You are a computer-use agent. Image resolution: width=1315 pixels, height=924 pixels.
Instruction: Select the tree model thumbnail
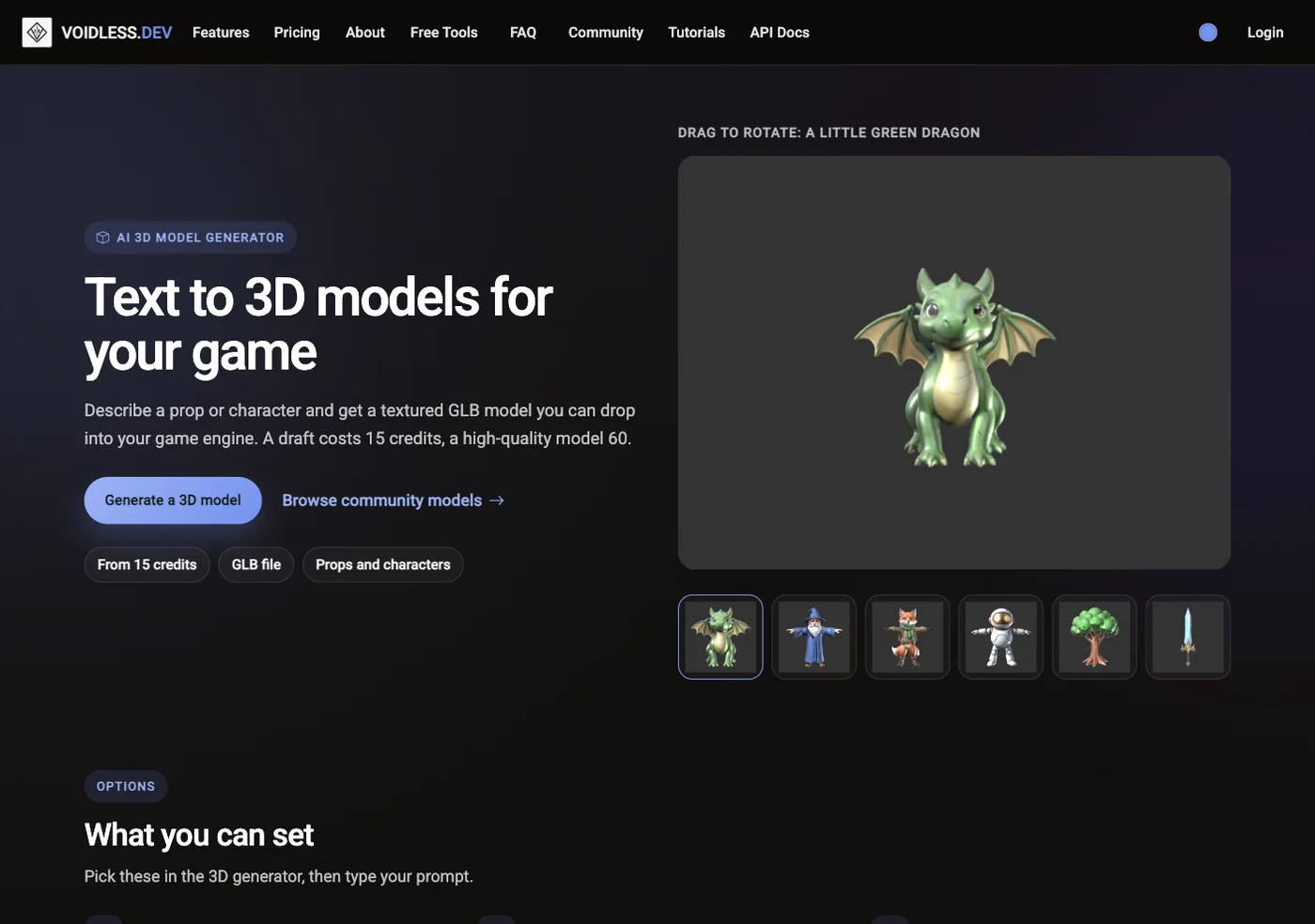1094,637
